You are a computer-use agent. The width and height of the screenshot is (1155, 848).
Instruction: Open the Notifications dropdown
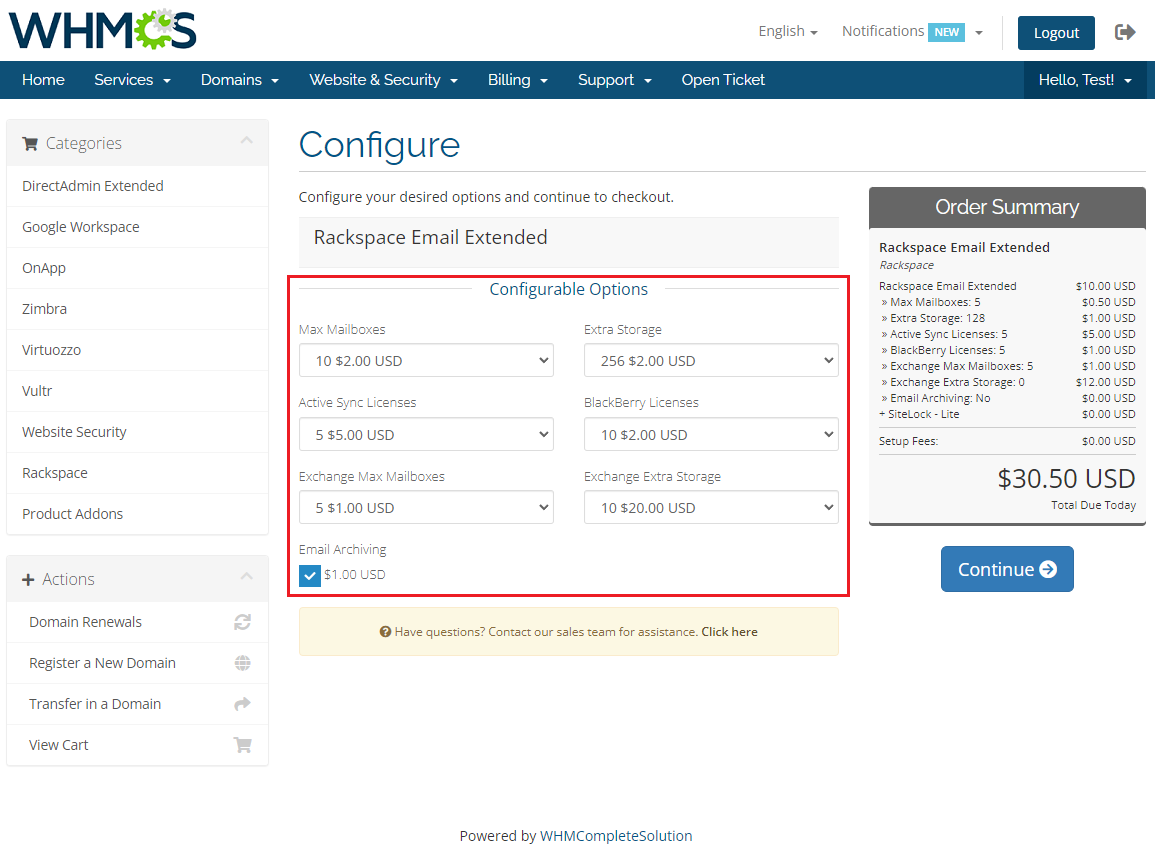click(x=912, y=32)
